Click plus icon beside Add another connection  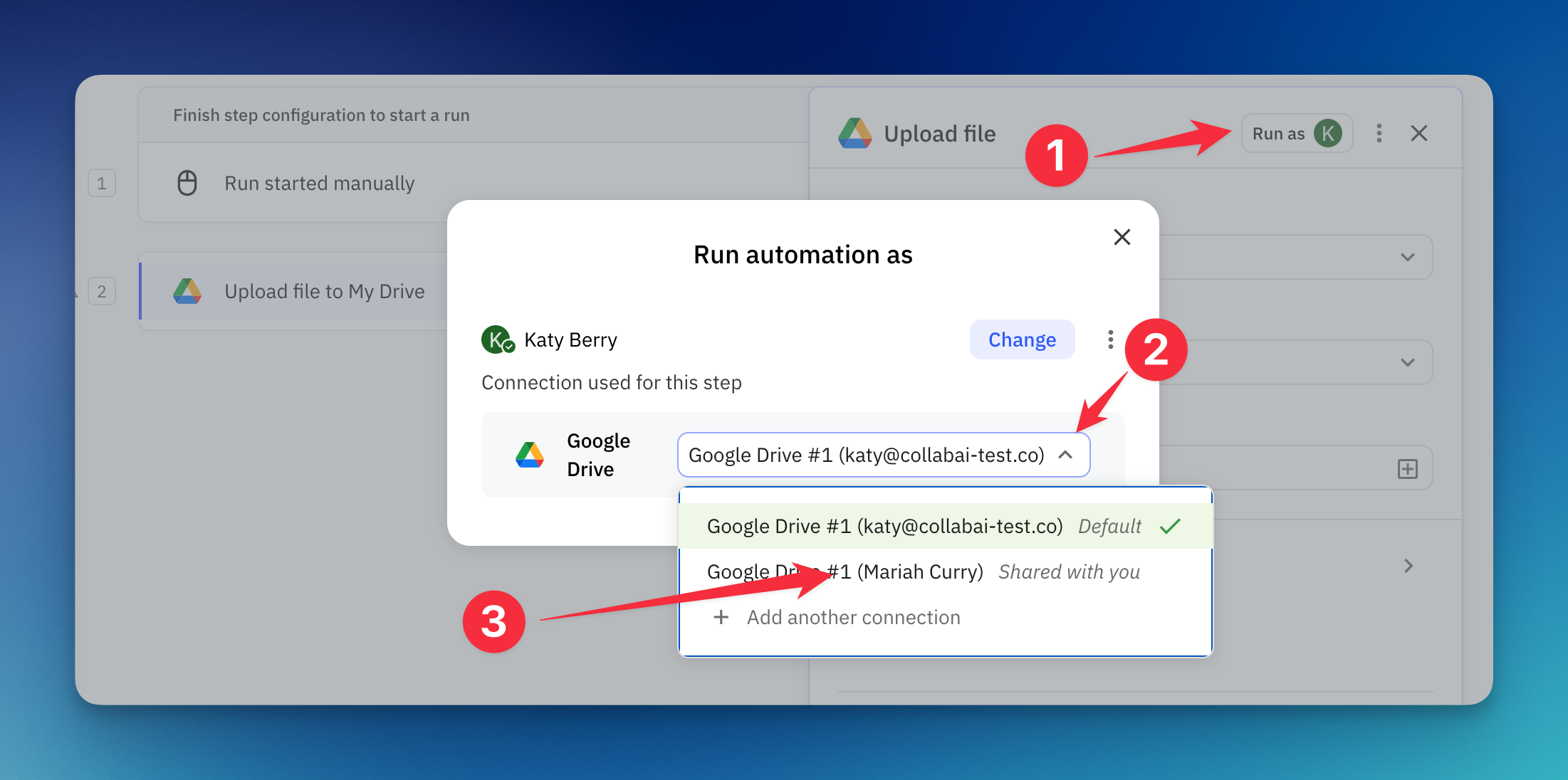721,617
